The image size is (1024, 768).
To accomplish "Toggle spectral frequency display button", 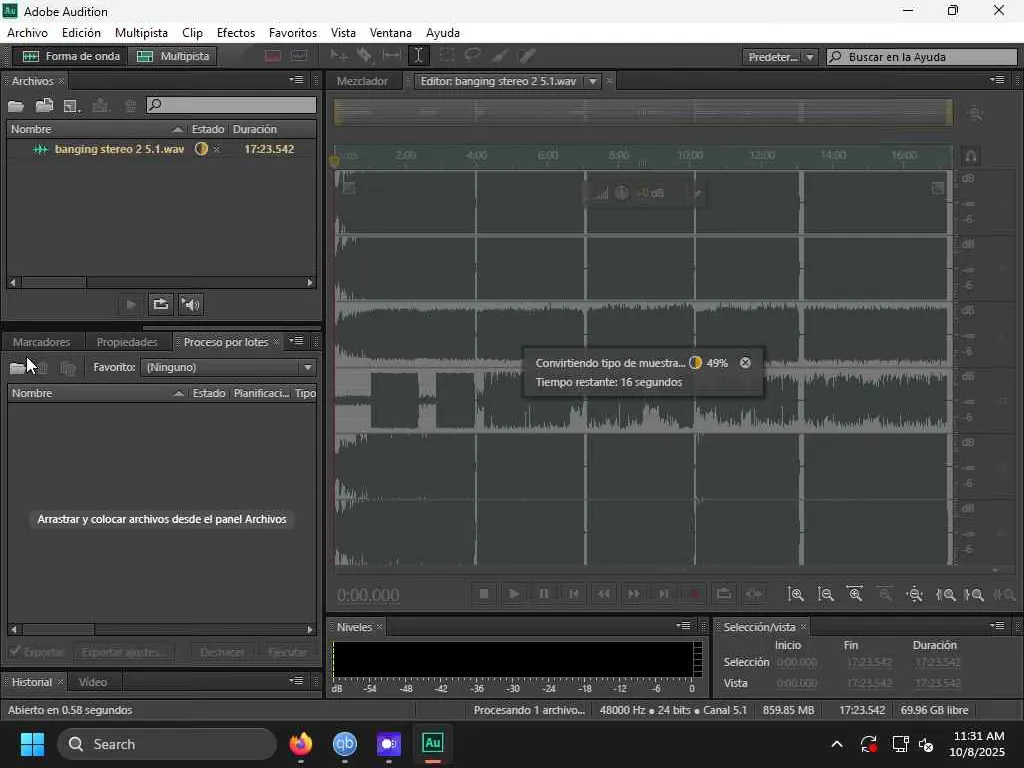I will pyautogui.click(x=273, y=56).
